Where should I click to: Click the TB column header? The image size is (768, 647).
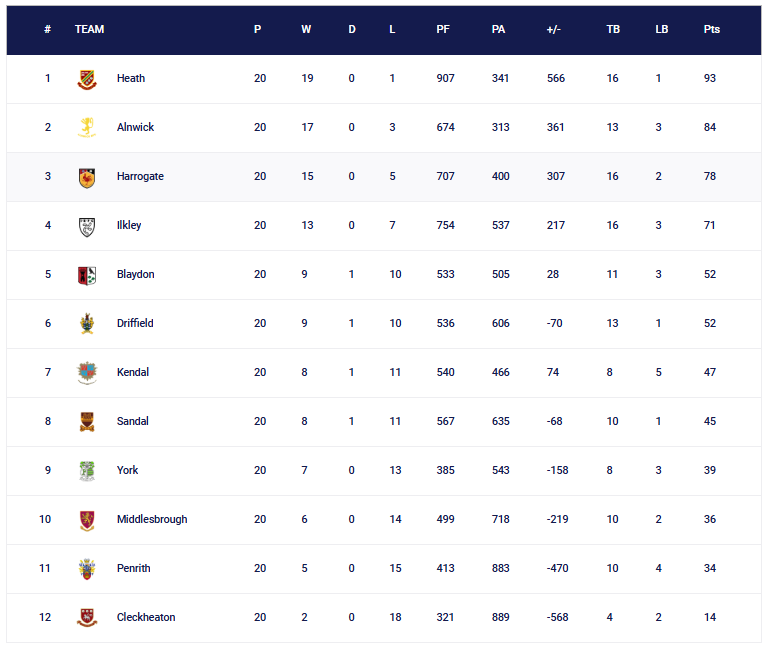click(613, 30)
